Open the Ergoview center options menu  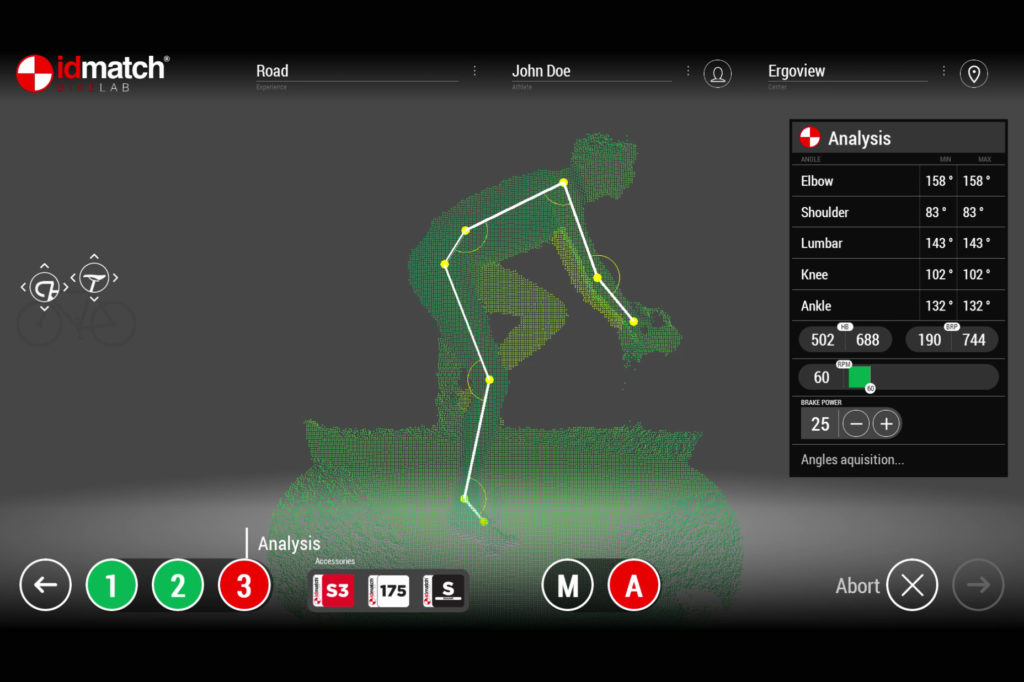[944, 71]
